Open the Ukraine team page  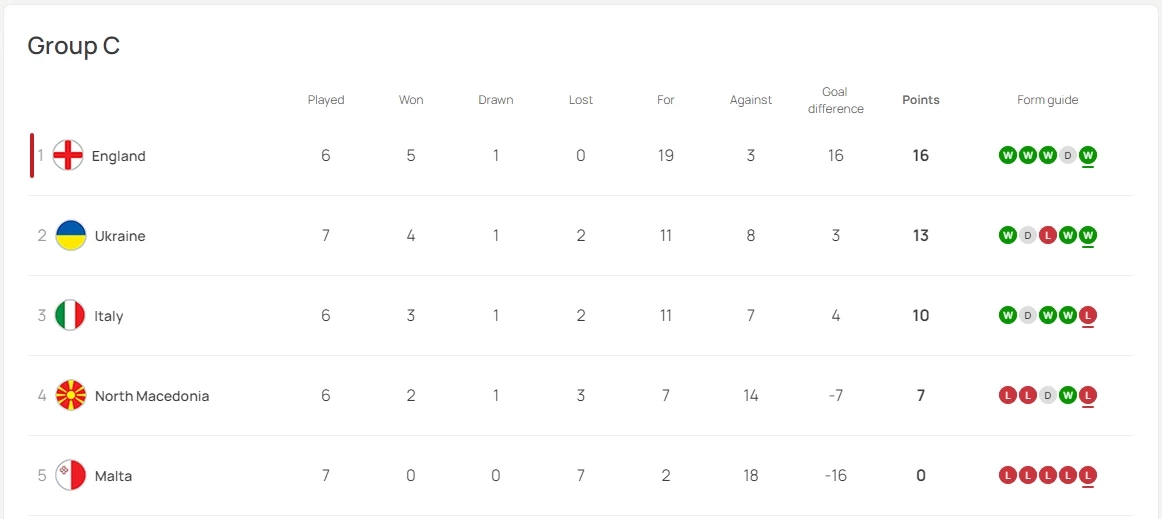click(x=120, y=236)
